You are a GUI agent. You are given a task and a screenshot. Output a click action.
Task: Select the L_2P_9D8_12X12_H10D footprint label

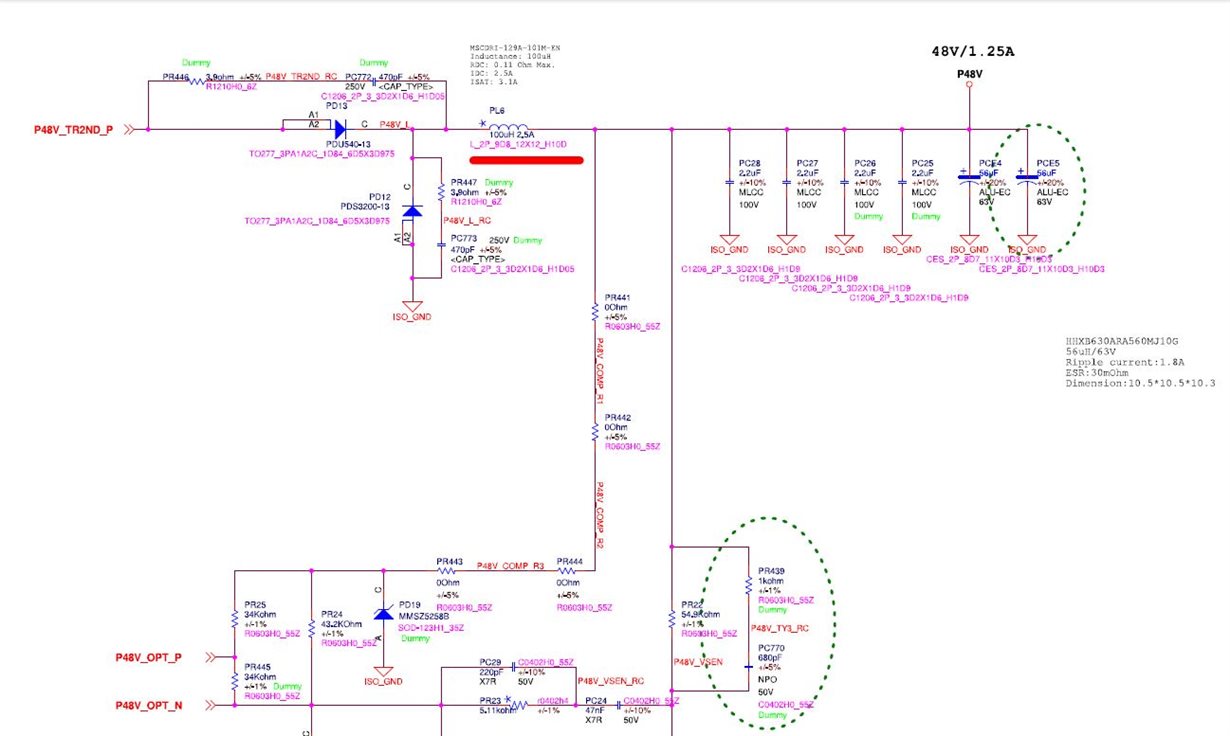point(518,144)
